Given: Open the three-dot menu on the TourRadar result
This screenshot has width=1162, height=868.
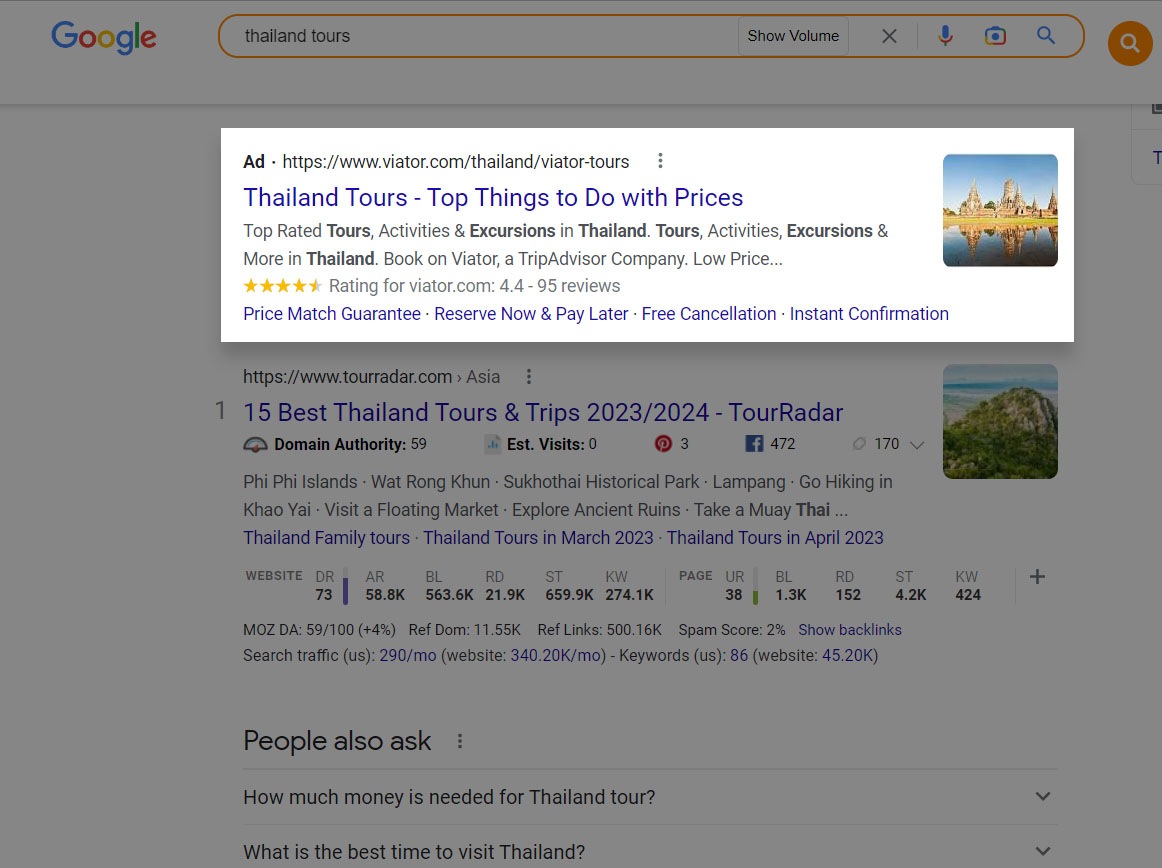Looking at the screenshot, I should pos(528,376).
